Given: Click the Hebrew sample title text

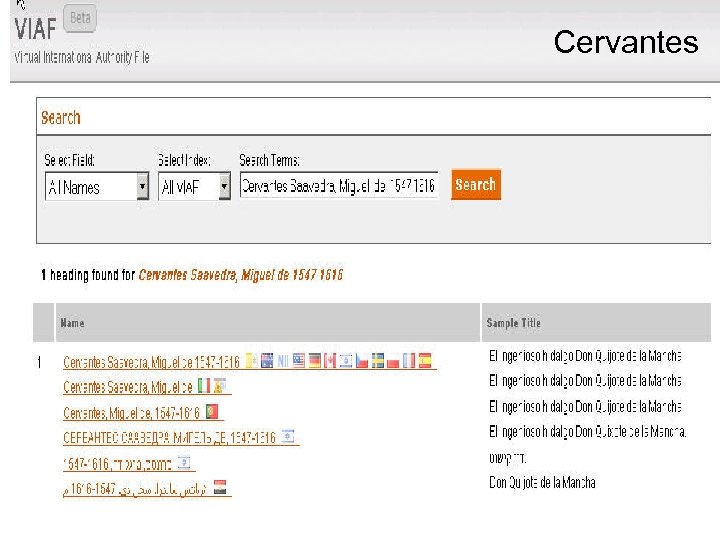Looking at the screenshot, I should pos(507,458).
